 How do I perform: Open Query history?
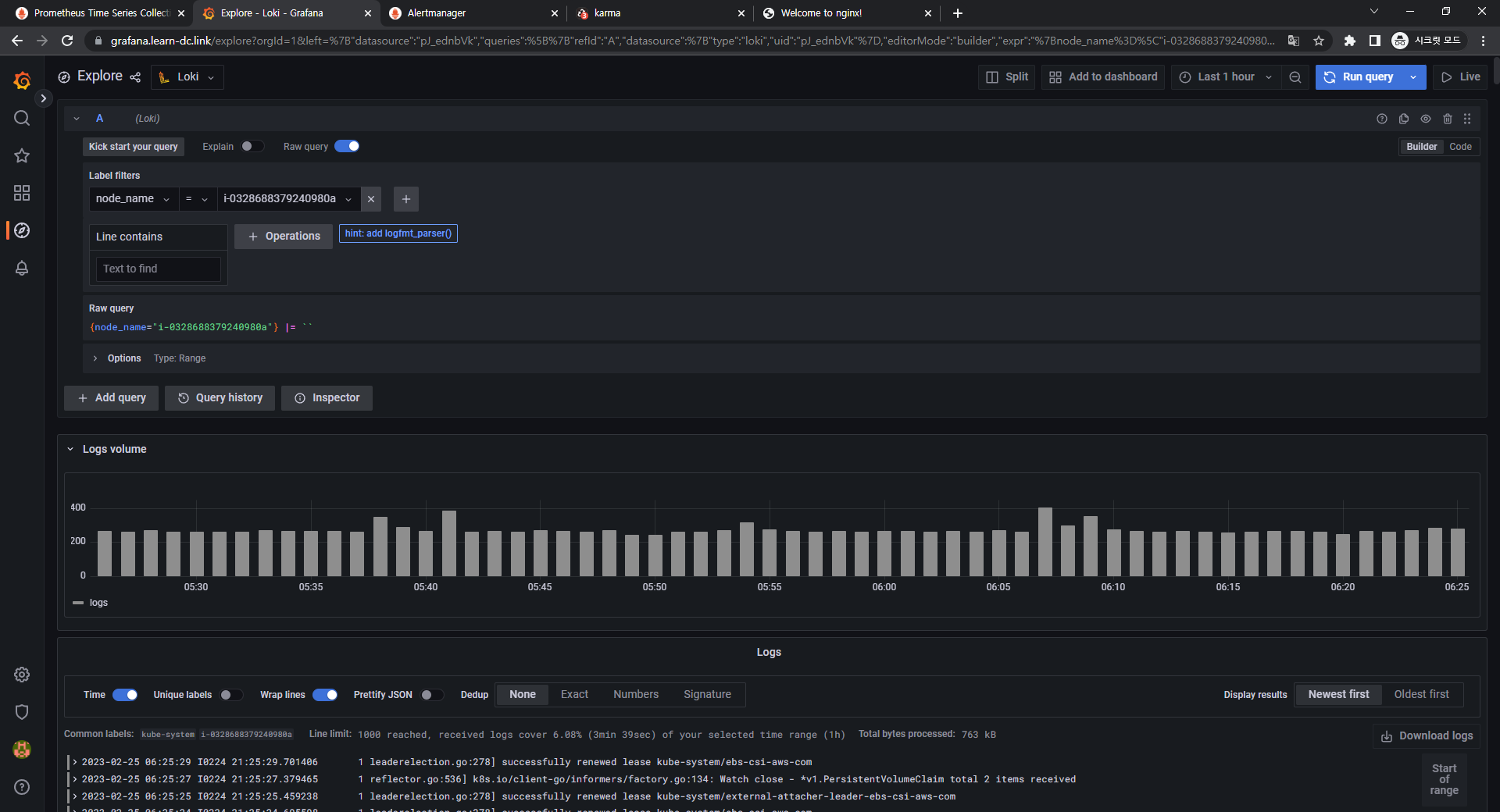click(x=220, y=397)
